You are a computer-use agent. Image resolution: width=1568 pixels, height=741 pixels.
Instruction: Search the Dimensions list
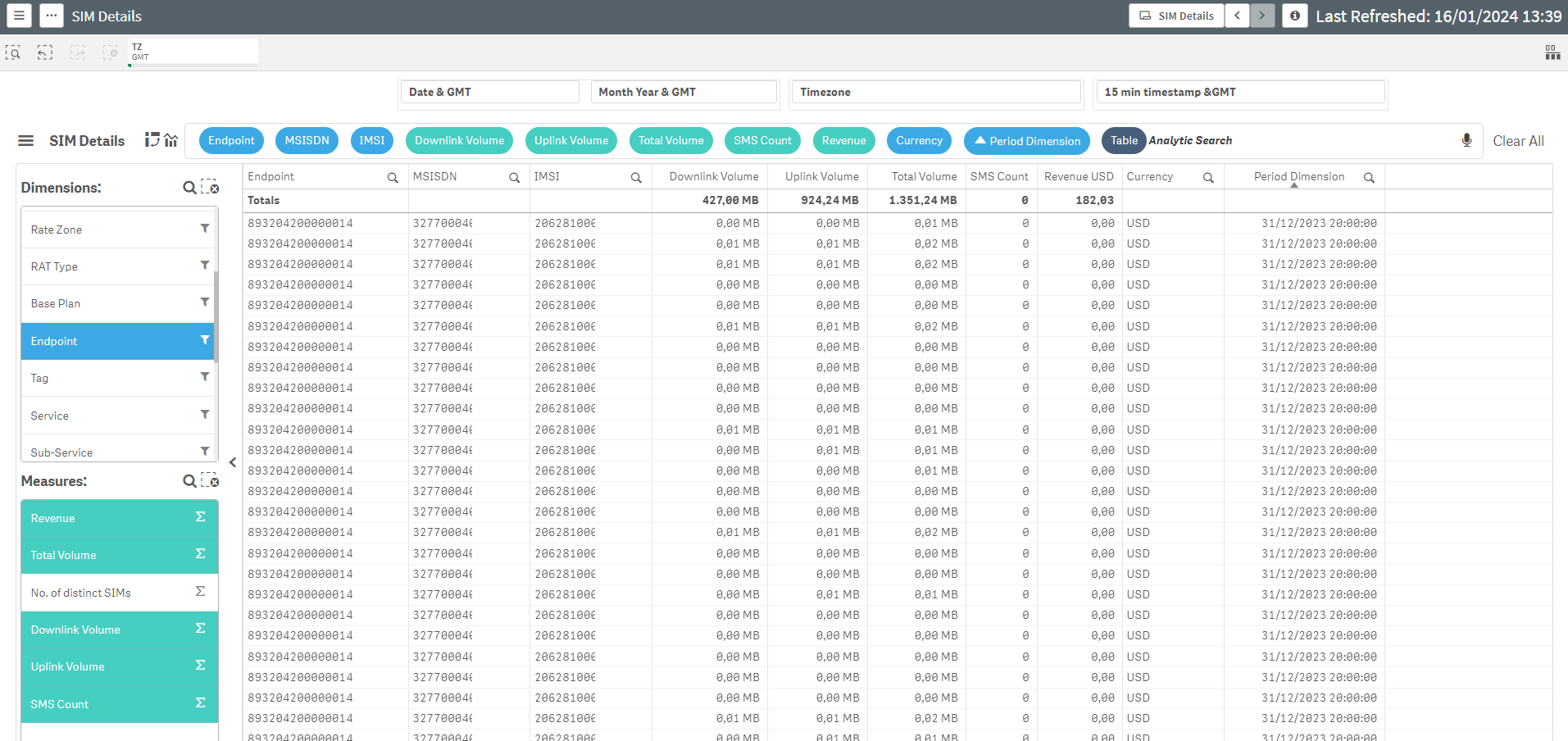(x=189, y=188)
